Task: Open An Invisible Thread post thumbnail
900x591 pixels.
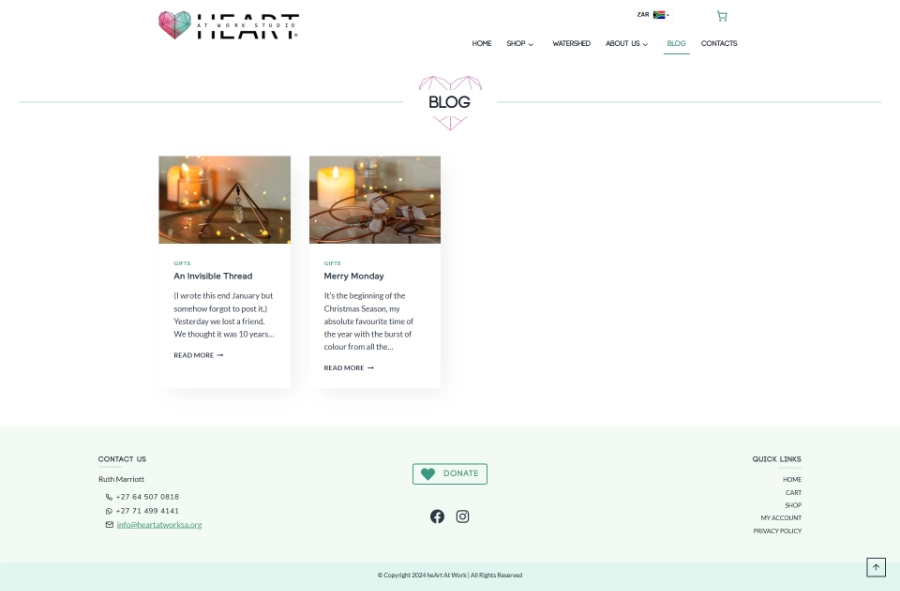Action: click(224, 200)
